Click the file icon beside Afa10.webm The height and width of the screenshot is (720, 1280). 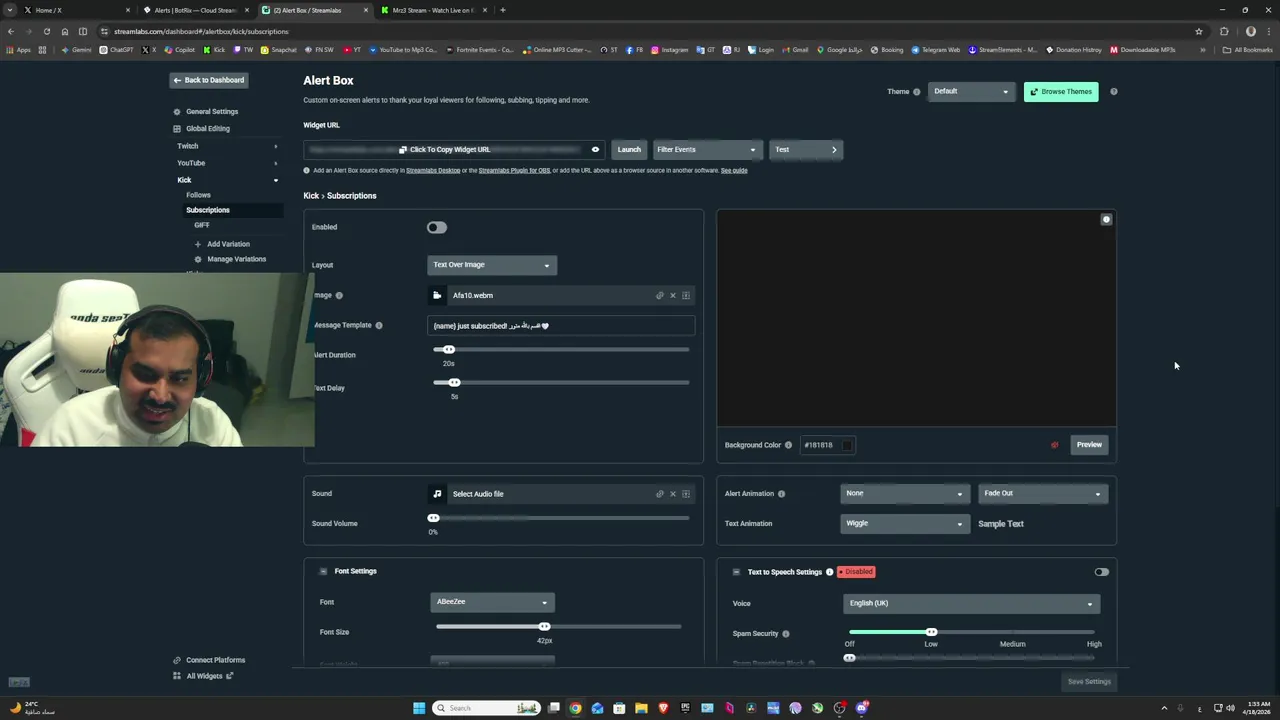click(437, 295)
